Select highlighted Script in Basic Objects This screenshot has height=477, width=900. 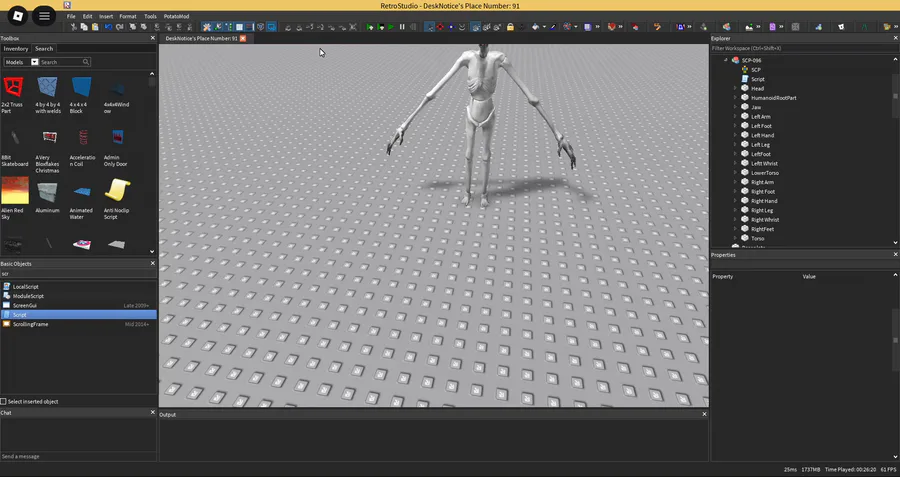78,315
